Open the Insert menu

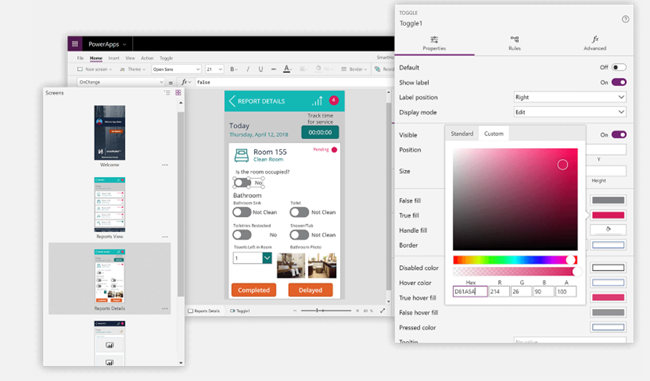point(114,58)
